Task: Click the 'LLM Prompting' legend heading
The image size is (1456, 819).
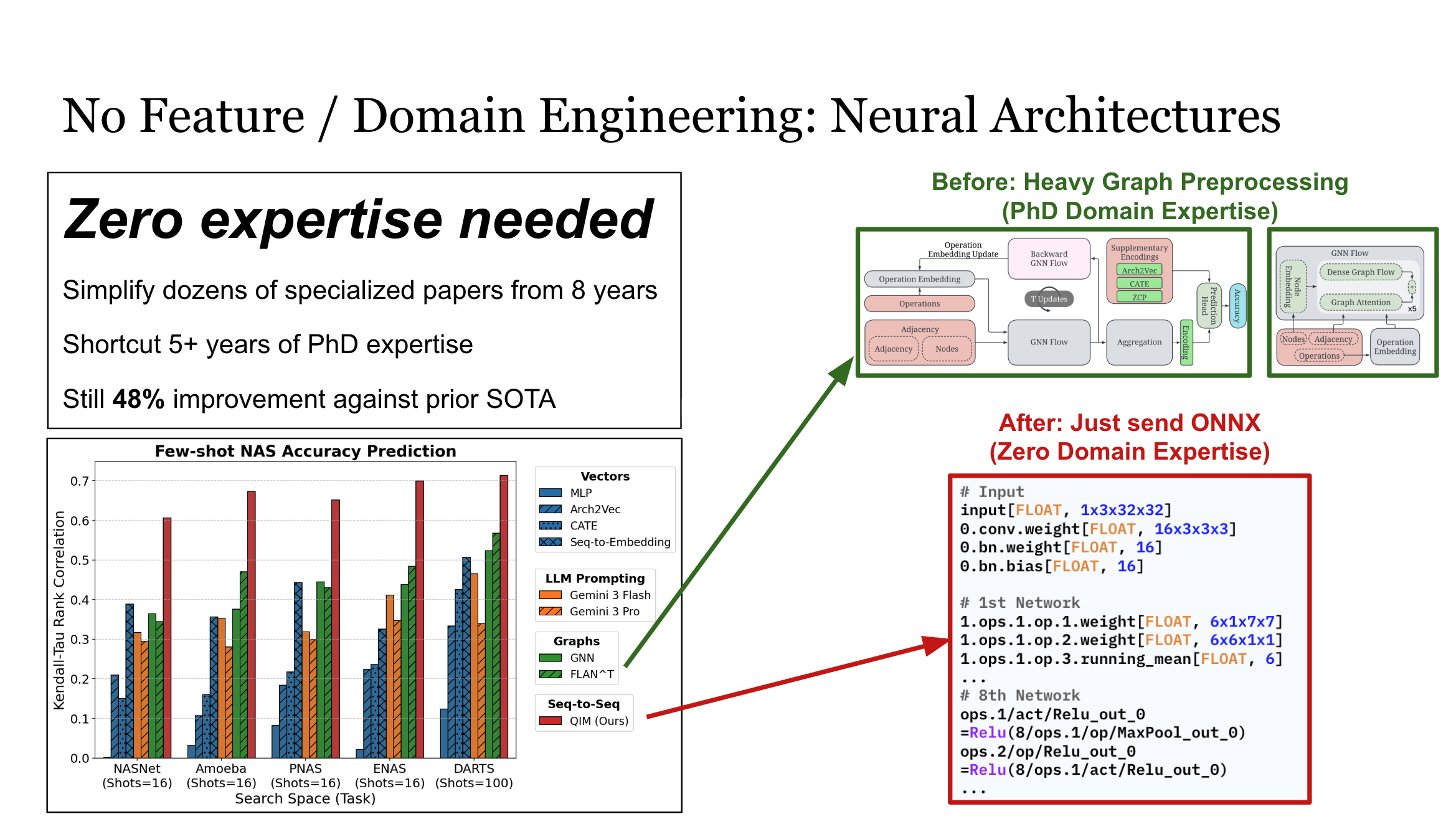Action: [x=595, y=579]
